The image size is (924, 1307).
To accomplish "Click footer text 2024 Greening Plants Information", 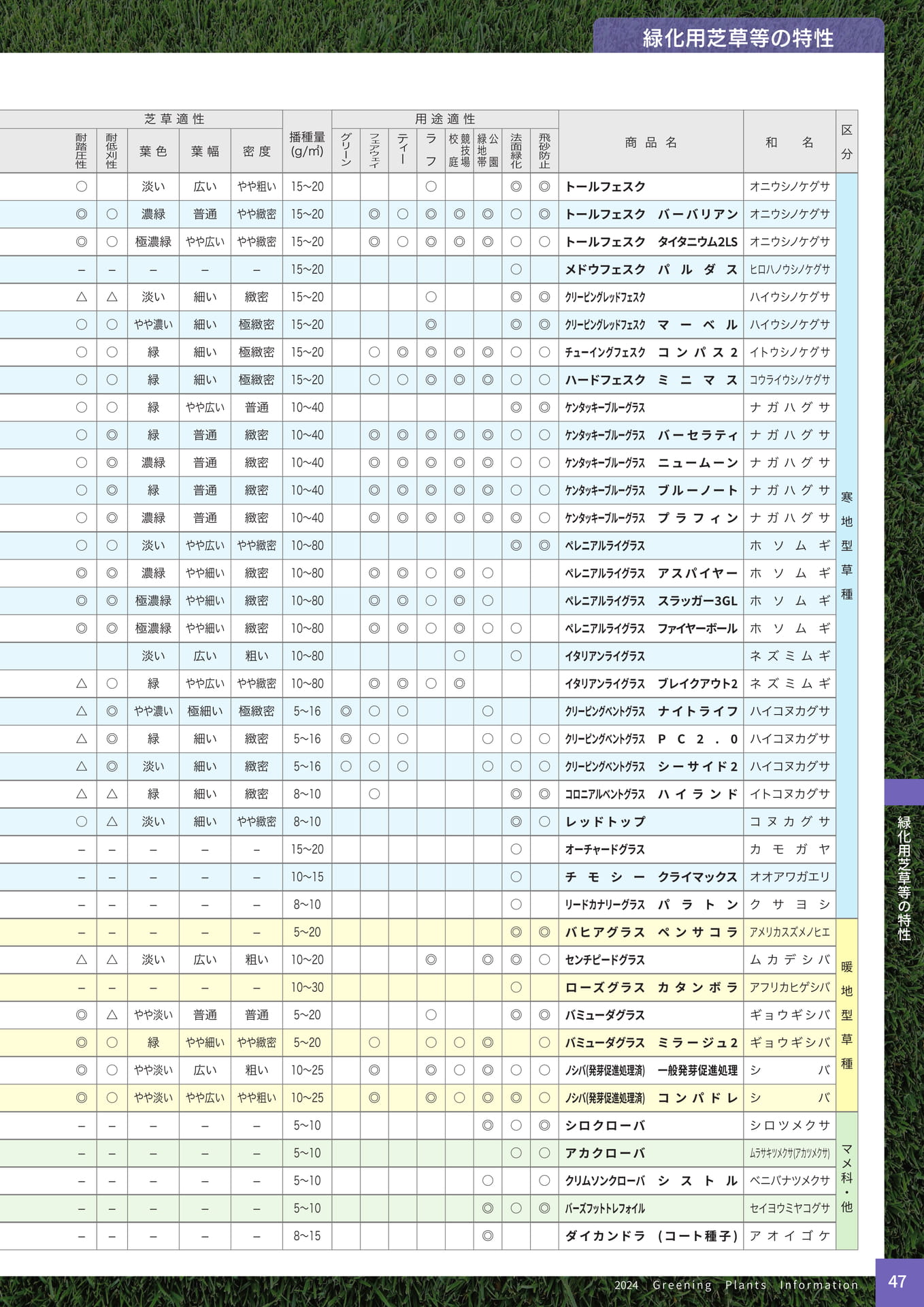I will 736,1285.
